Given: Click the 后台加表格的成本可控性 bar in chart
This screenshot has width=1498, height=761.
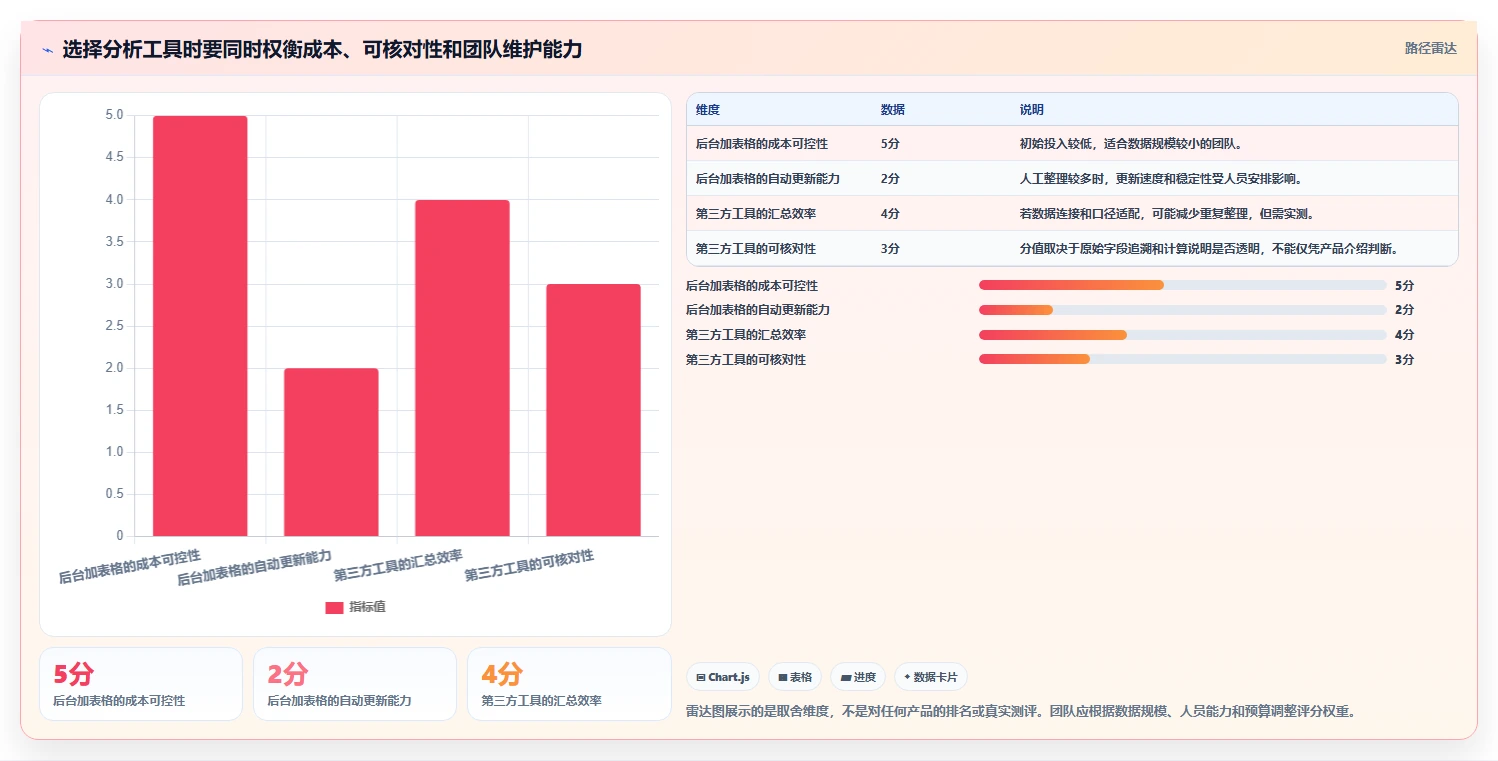Looking at the screenshot, I should click(200, 326).
